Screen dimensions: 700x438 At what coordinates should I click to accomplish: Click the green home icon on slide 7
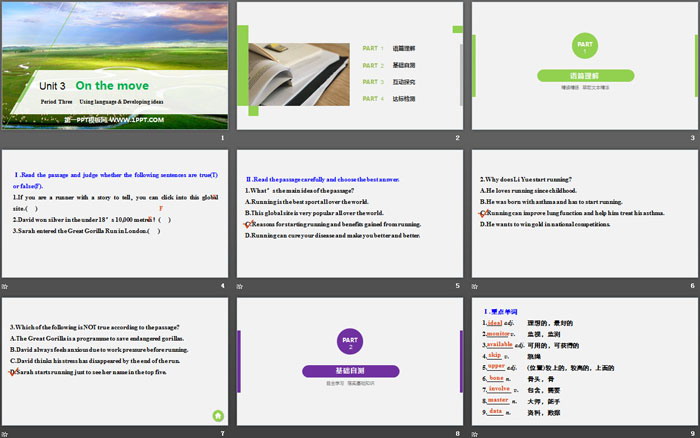[218, 416]
